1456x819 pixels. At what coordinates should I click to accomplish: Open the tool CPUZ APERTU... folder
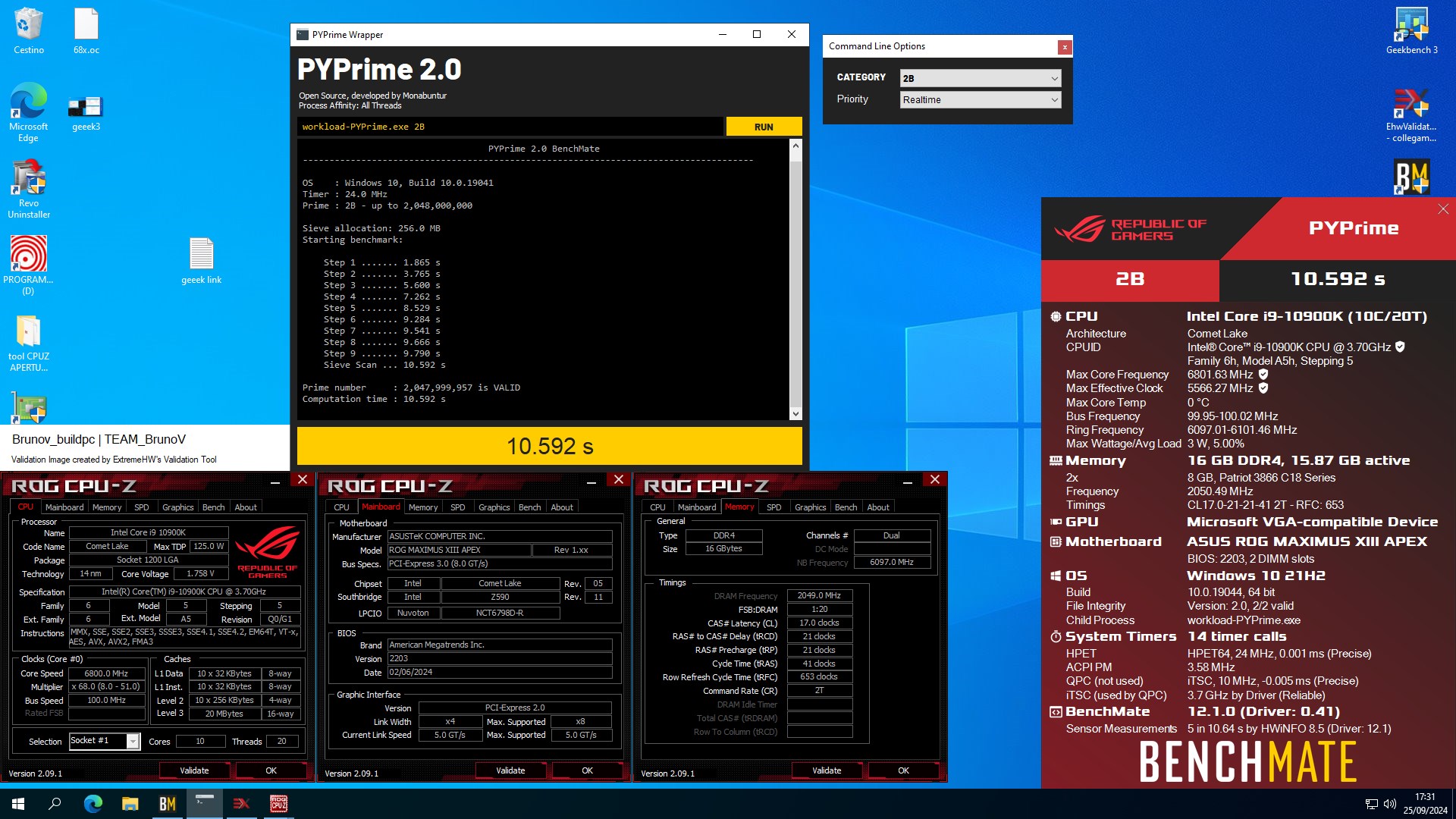[28, 343]
